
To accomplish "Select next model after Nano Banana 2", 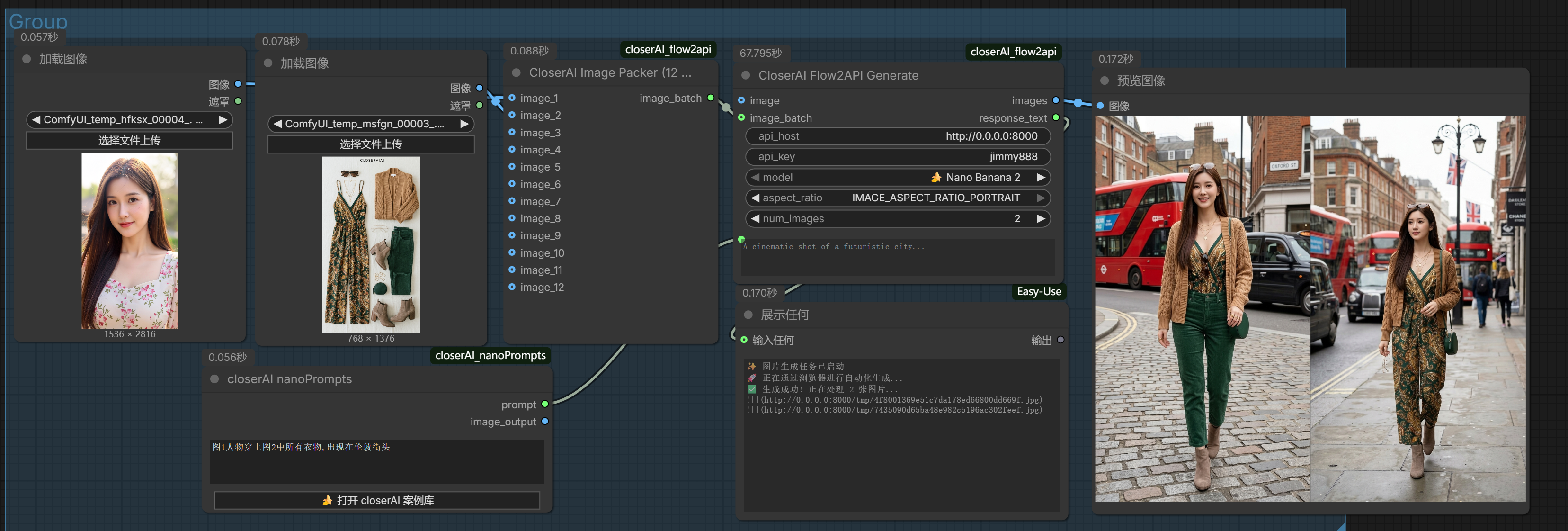I will [x=1040, y=178].
